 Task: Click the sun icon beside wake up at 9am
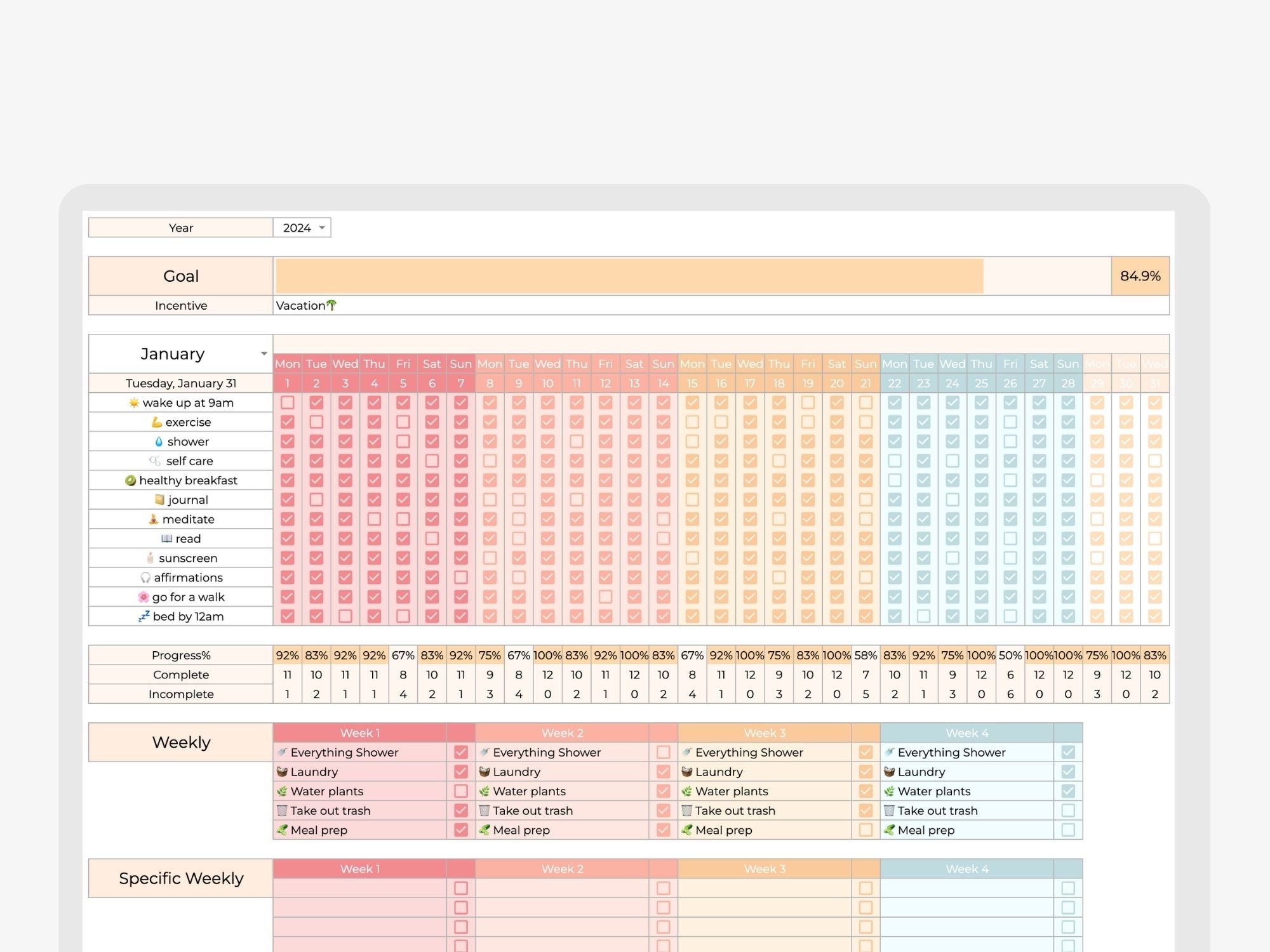133,403
